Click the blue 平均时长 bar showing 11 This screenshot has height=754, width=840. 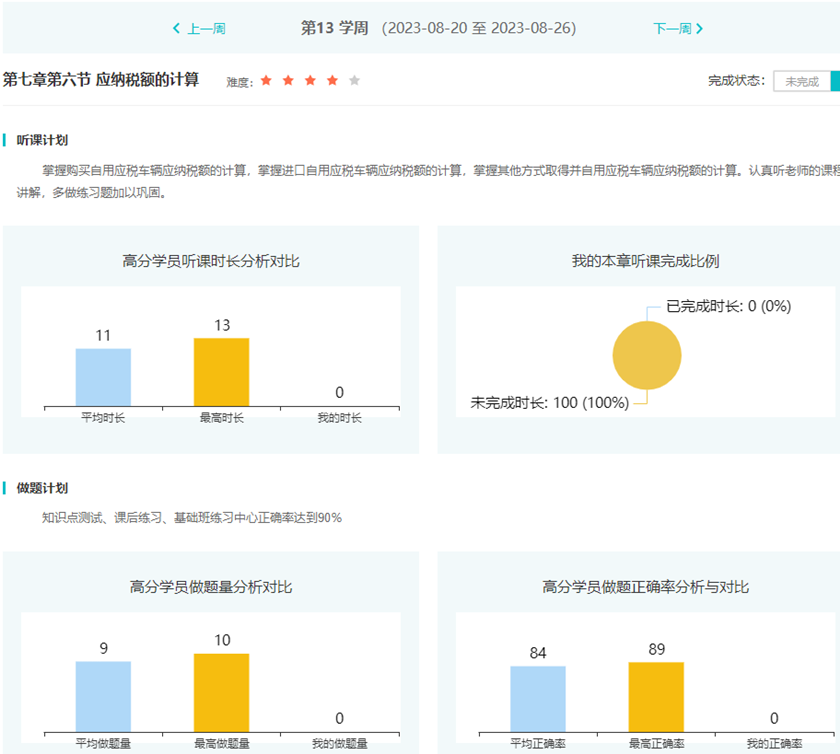(103, 377)
